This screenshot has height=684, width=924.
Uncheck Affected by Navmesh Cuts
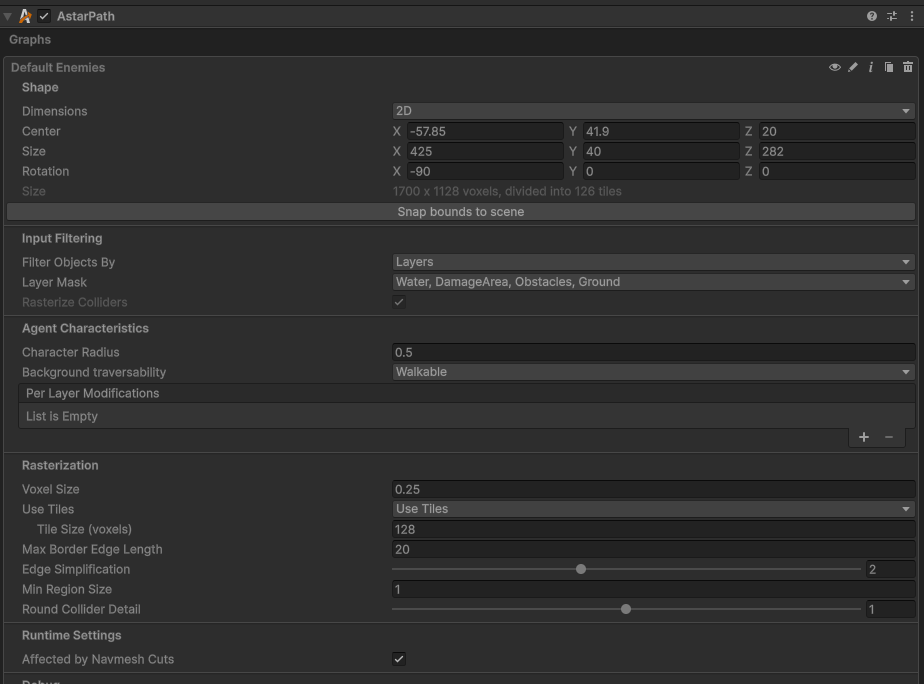coord(399,659)
